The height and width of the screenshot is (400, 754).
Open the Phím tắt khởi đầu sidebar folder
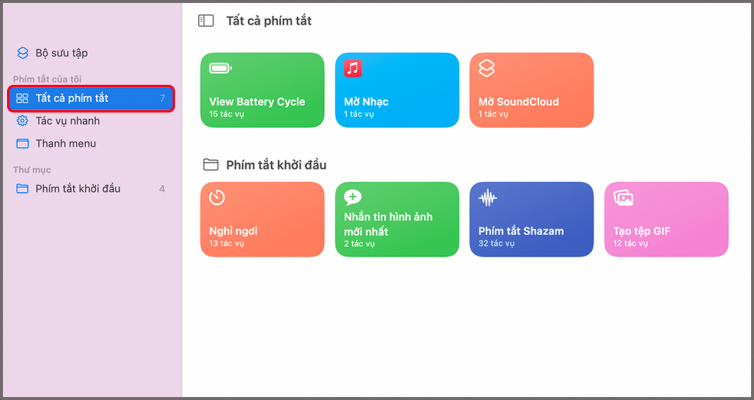tap(78, 188)
